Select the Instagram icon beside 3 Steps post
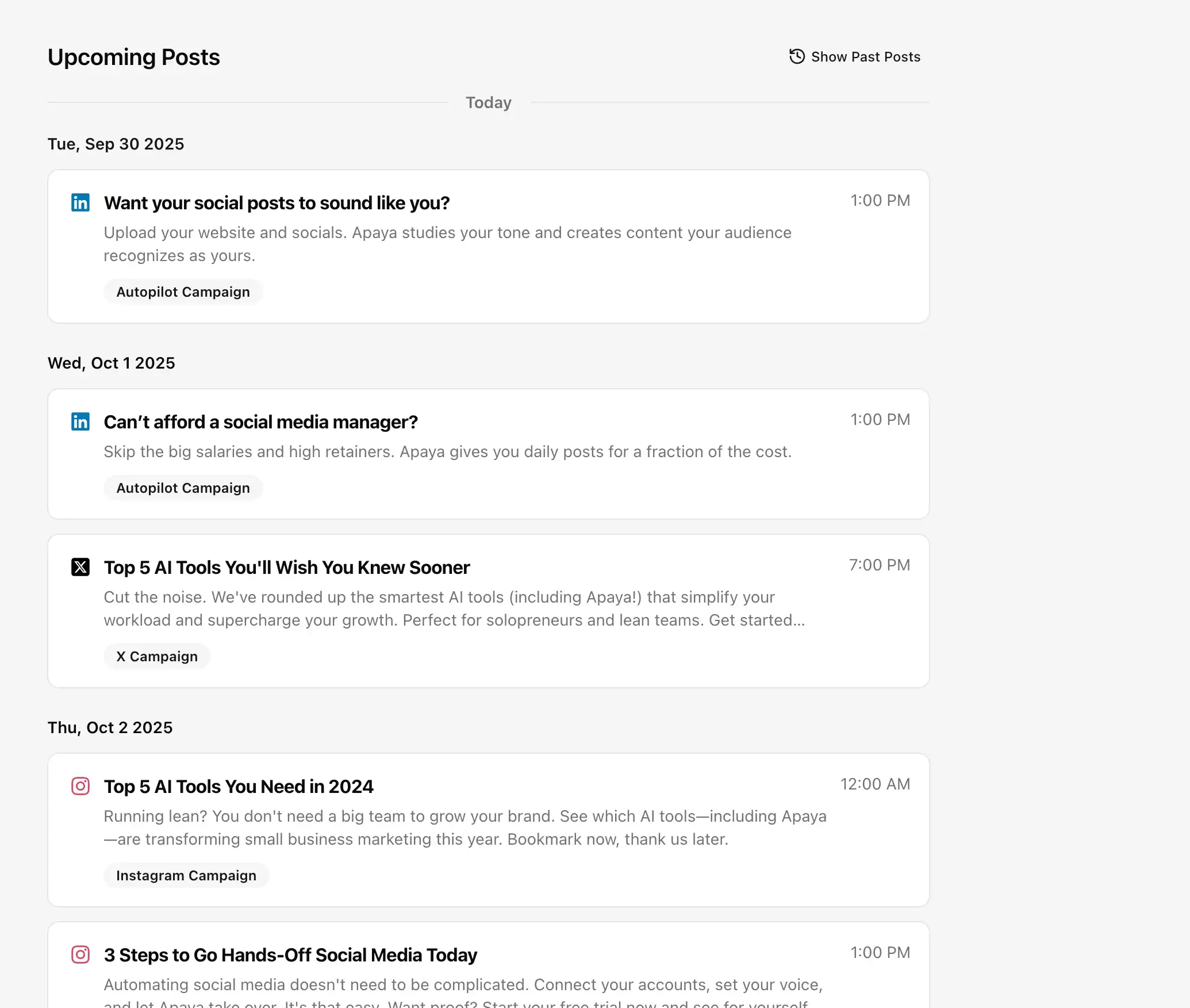 (80, 954)
